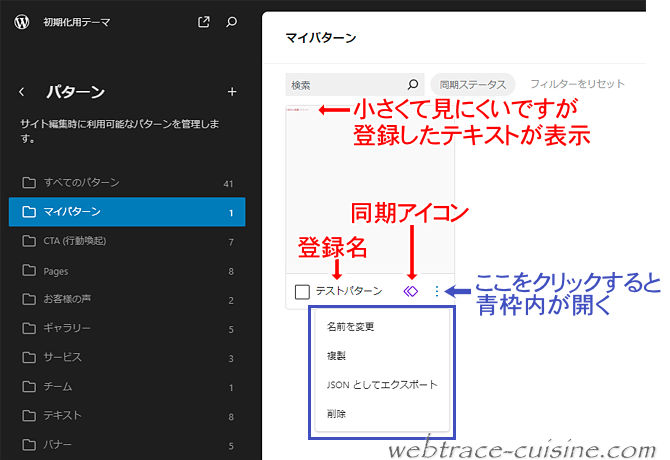Go back with the left chevron

(21, 92)
